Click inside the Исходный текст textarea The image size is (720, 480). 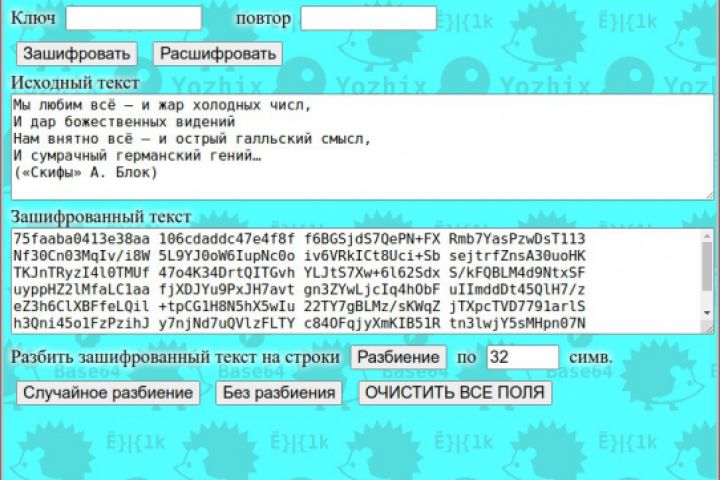[362, 147]
